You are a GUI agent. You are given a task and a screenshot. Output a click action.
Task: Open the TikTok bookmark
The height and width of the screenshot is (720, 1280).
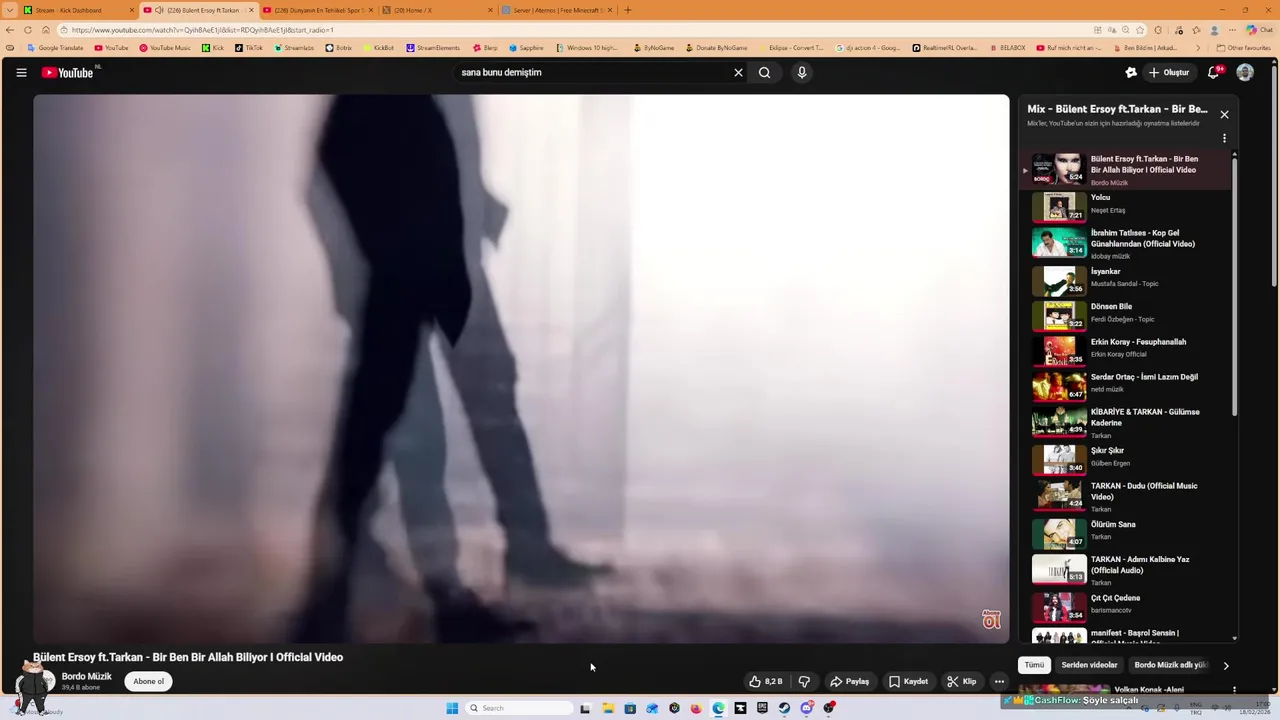249,48
